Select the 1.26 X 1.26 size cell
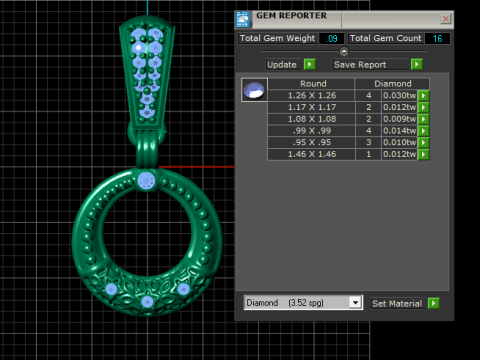Viewport: 480px width, 360px height. pos(312,96)
